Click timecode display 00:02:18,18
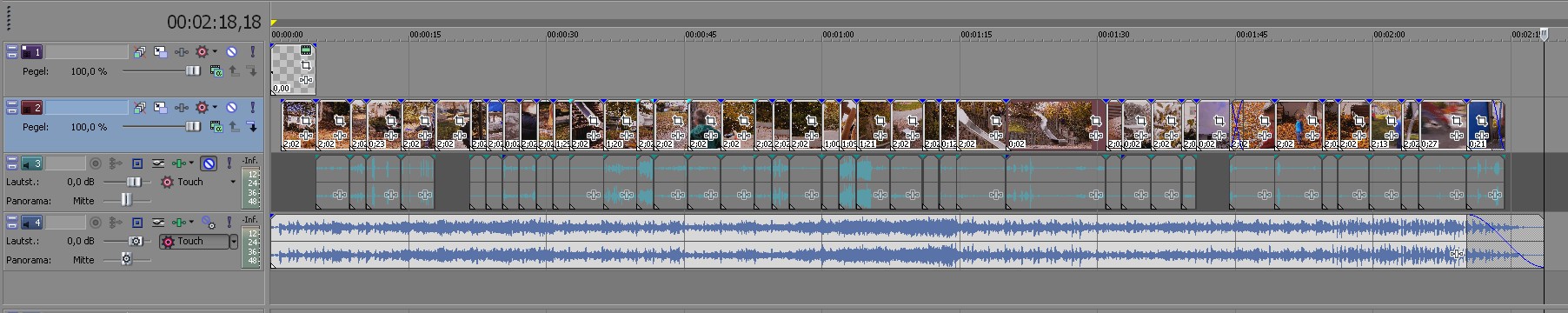The height and width of the screenshot is (313, 1568). [x=214, y=23]
